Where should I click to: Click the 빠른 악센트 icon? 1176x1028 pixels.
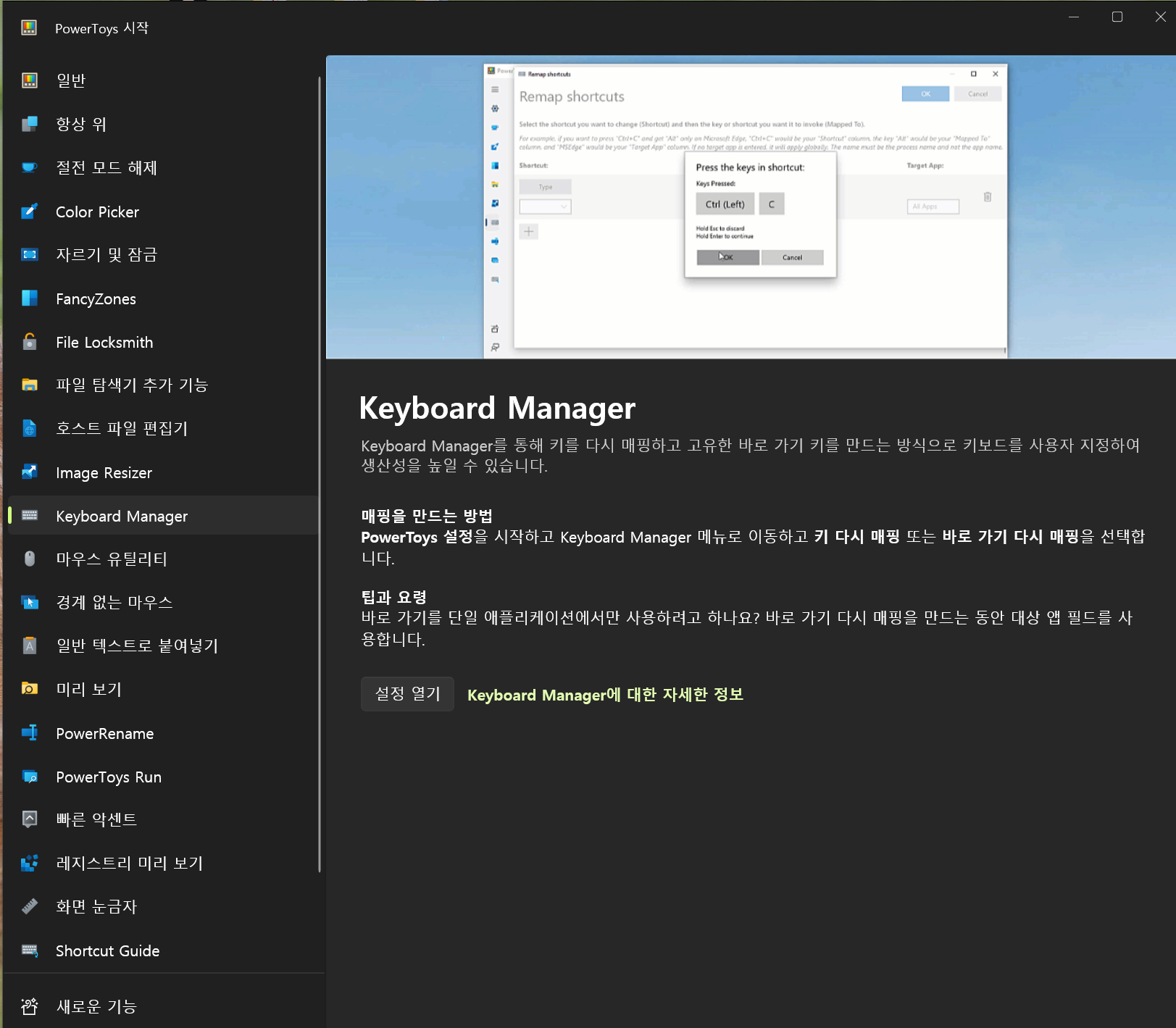[x=30, y=819]
